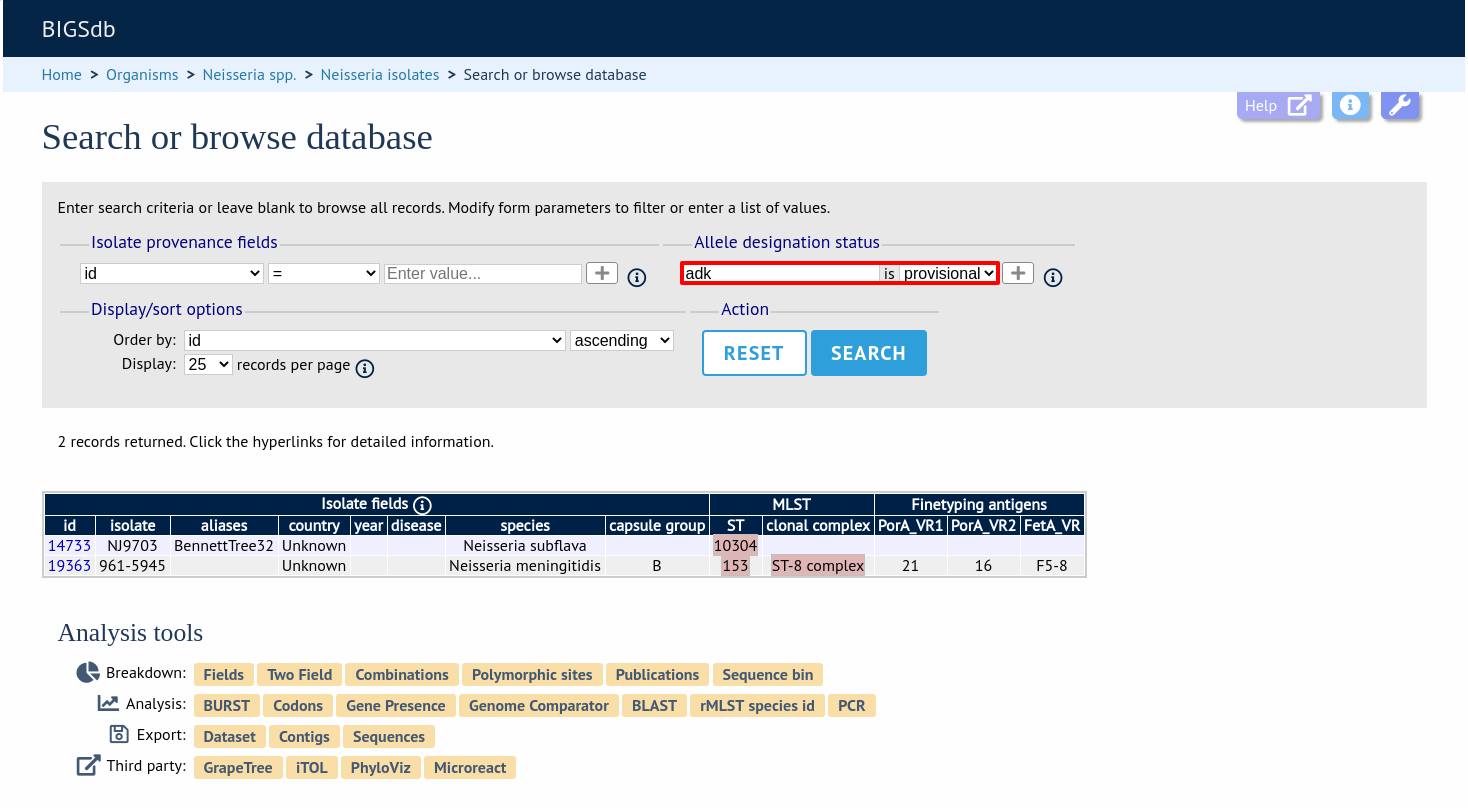Open the '=' operator dropdown
The height and width of the screenshot is (808, 1468).
323,273
